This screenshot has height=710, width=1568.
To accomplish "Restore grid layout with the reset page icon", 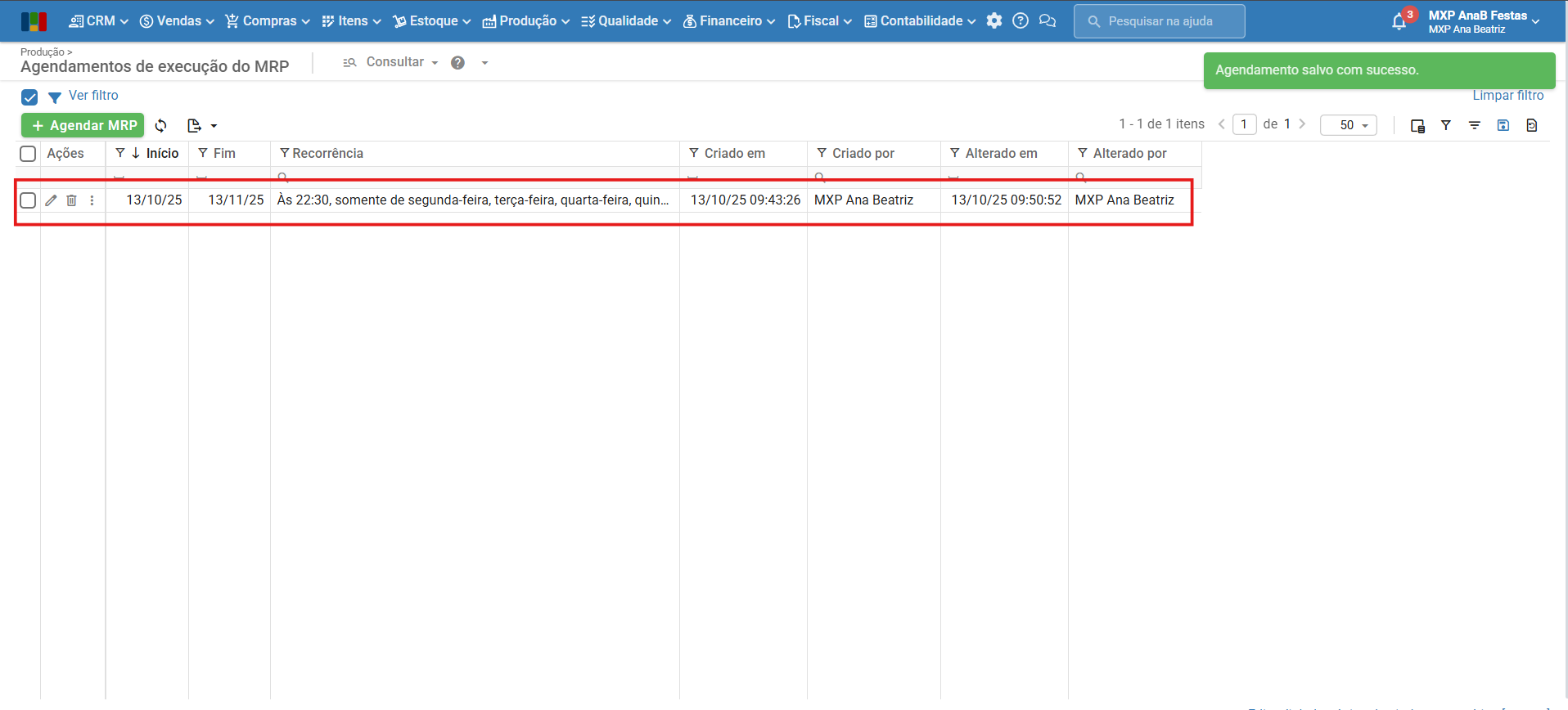I will pyautogui.click(x=1532, y=125).
